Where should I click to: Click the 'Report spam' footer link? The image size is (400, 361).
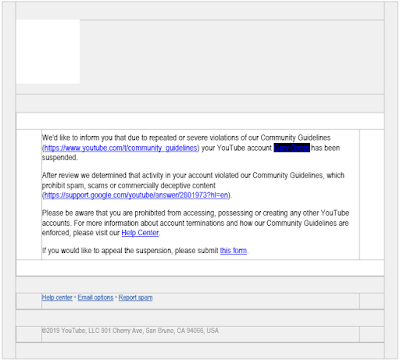point(136,297)
